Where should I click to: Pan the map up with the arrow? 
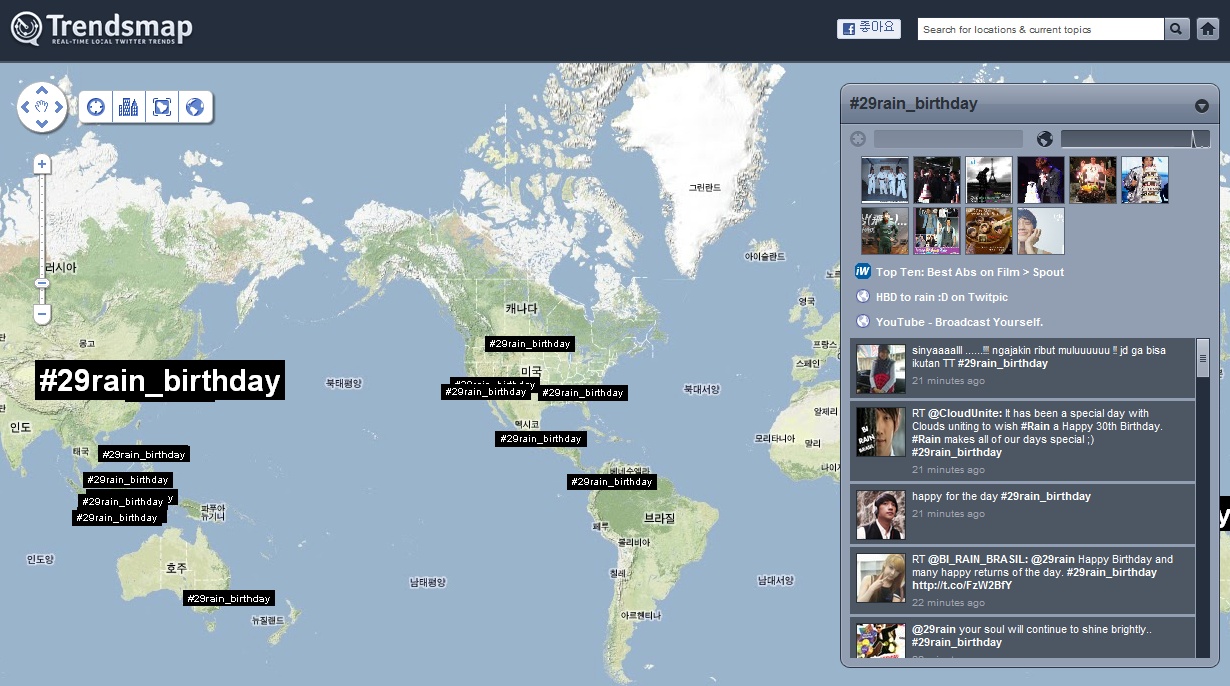click(x=42, y=89)
